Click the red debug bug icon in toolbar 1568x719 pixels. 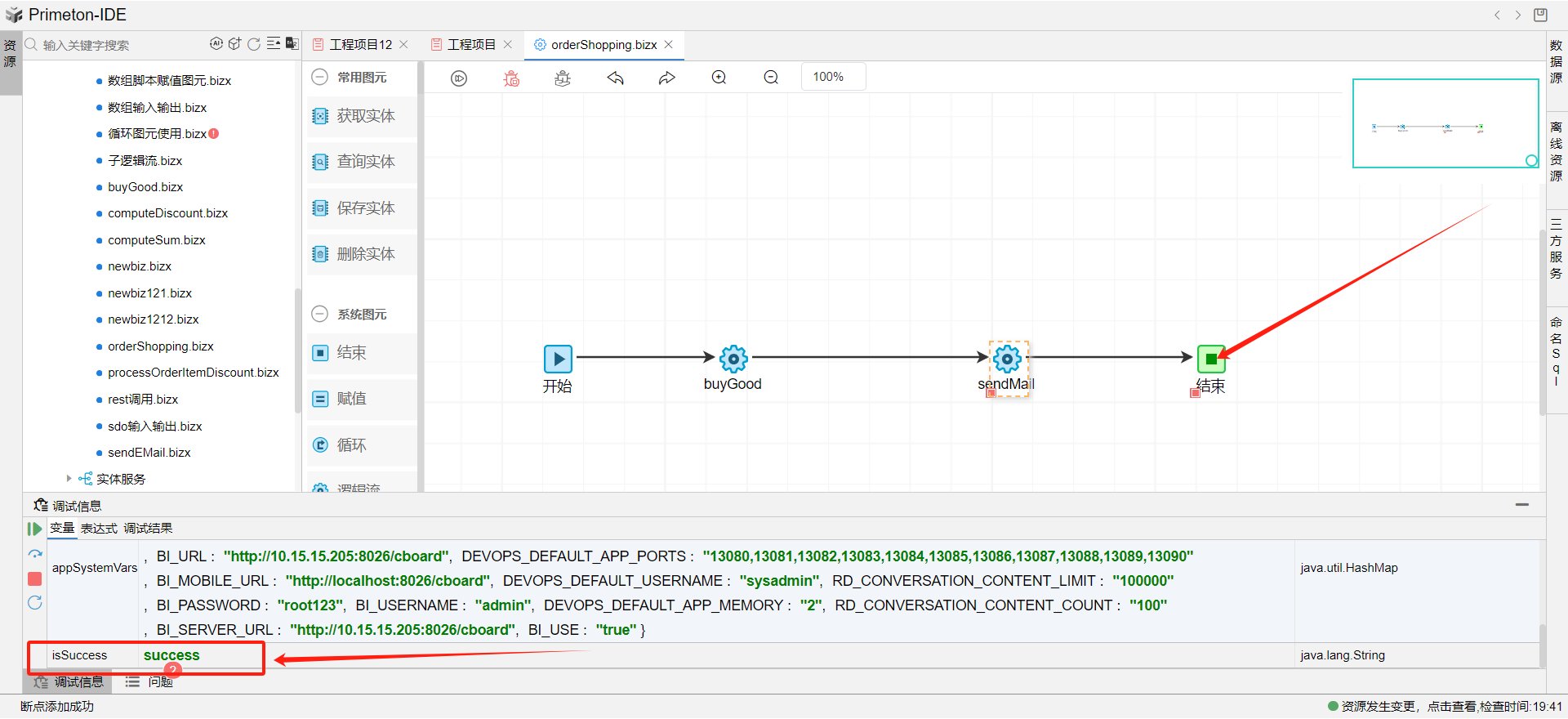pyautogui.click(x=511, y=78)
